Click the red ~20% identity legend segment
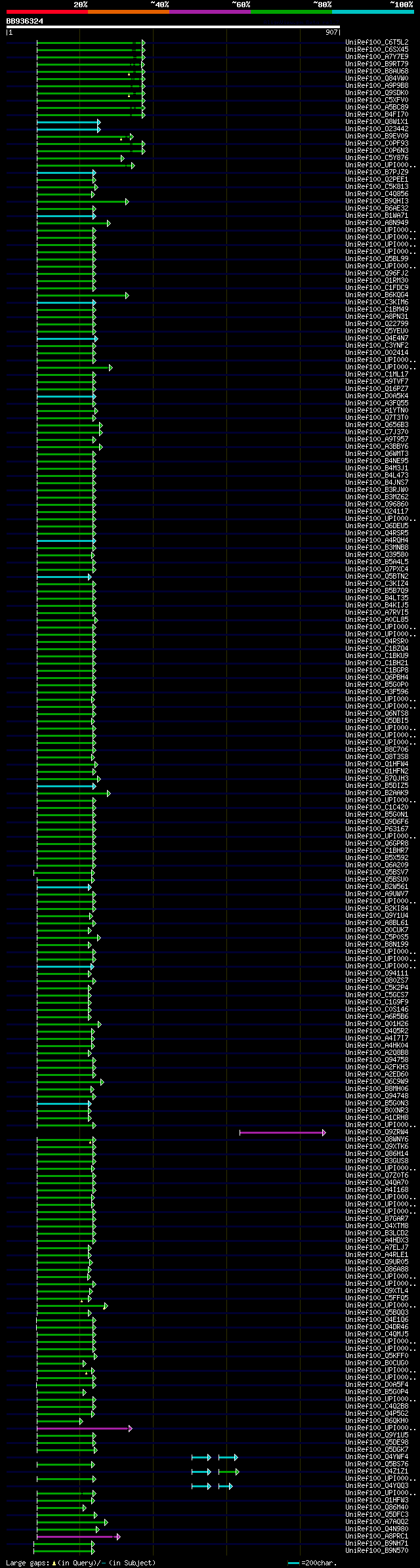The width and height of the screenshot is (420, 1568). click(x=47, y=12)
